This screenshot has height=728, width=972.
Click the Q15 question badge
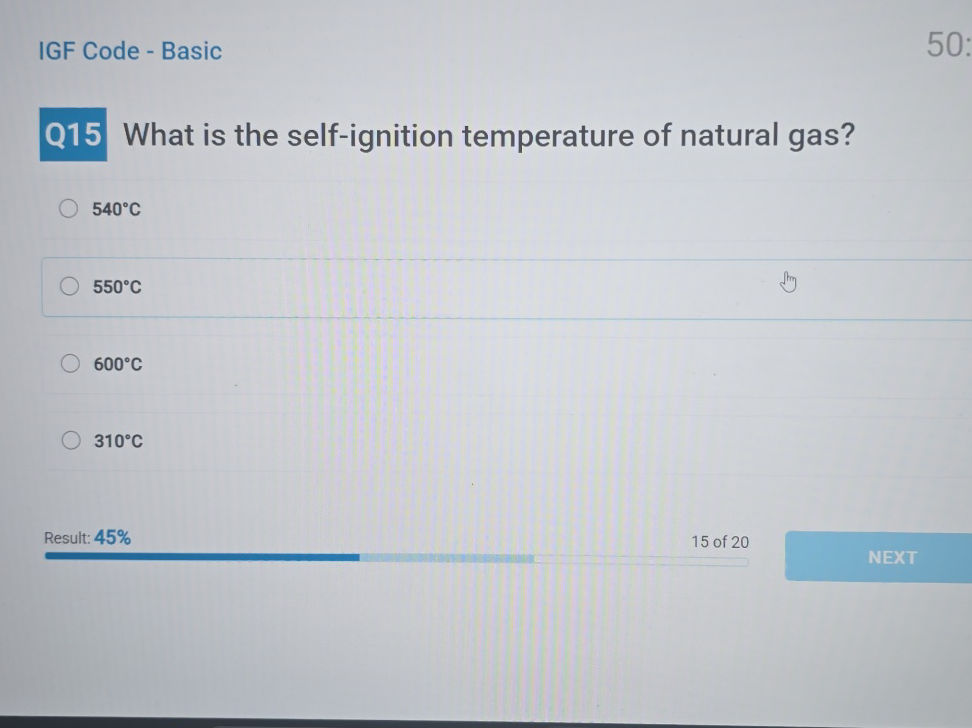coord(72,135)
